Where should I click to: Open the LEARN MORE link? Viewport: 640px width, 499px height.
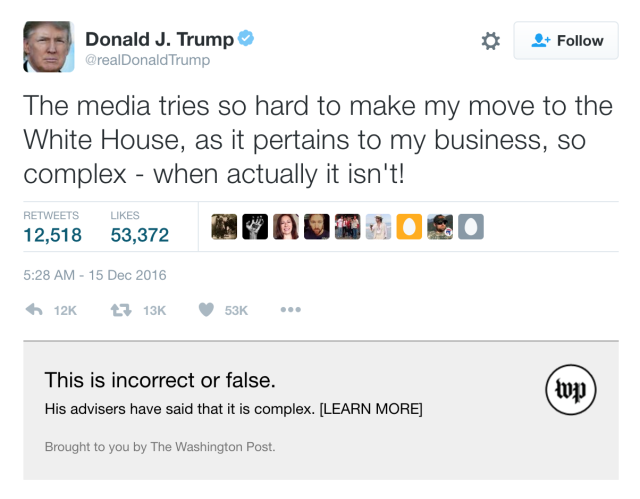(x=371, y=409)
